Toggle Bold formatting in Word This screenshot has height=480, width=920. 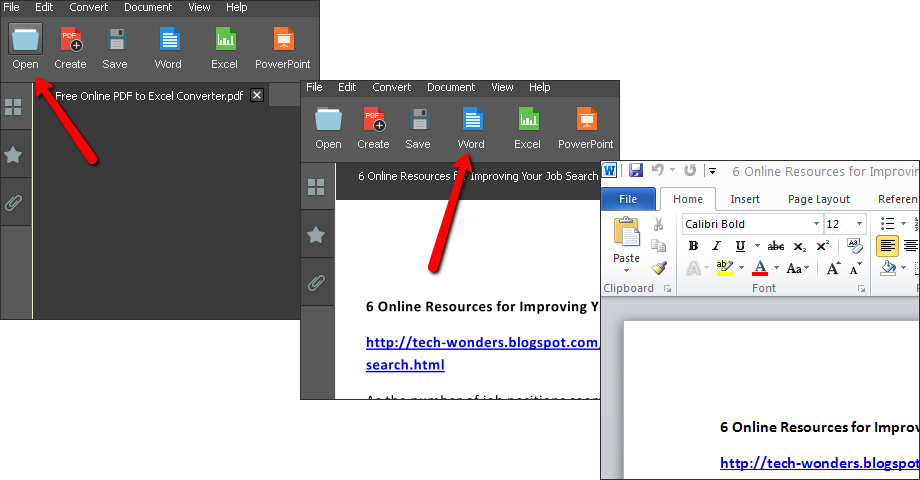point(693,246)
